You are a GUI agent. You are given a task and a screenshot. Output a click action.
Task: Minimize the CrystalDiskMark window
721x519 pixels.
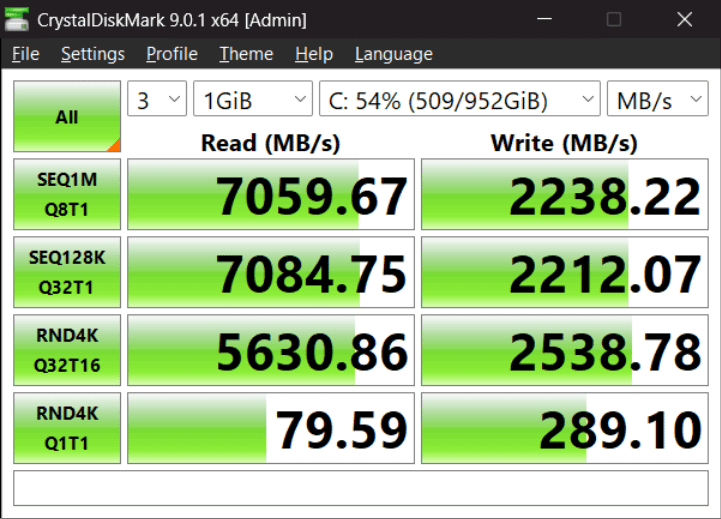pos(544,19)
